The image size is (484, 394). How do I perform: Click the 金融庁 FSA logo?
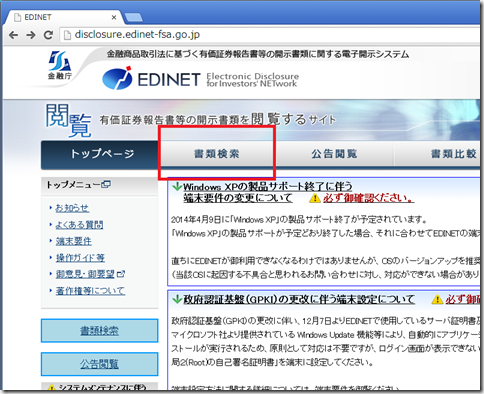tap(60, 65)
